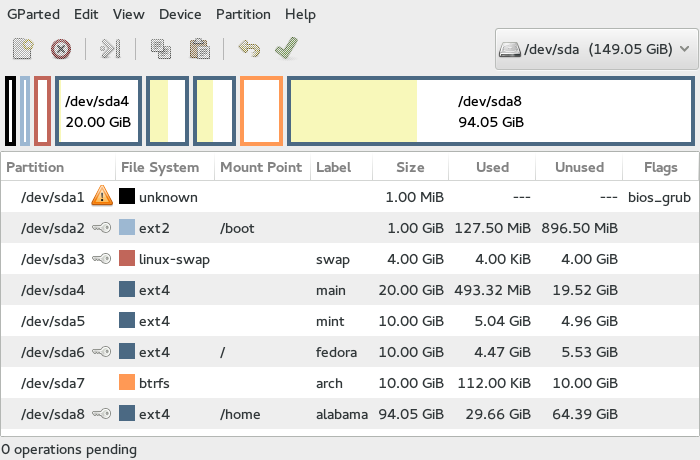Select the /dev/sda4 block in the disk map
Viewport: 700px width, 460px height.
coord(98,112)
